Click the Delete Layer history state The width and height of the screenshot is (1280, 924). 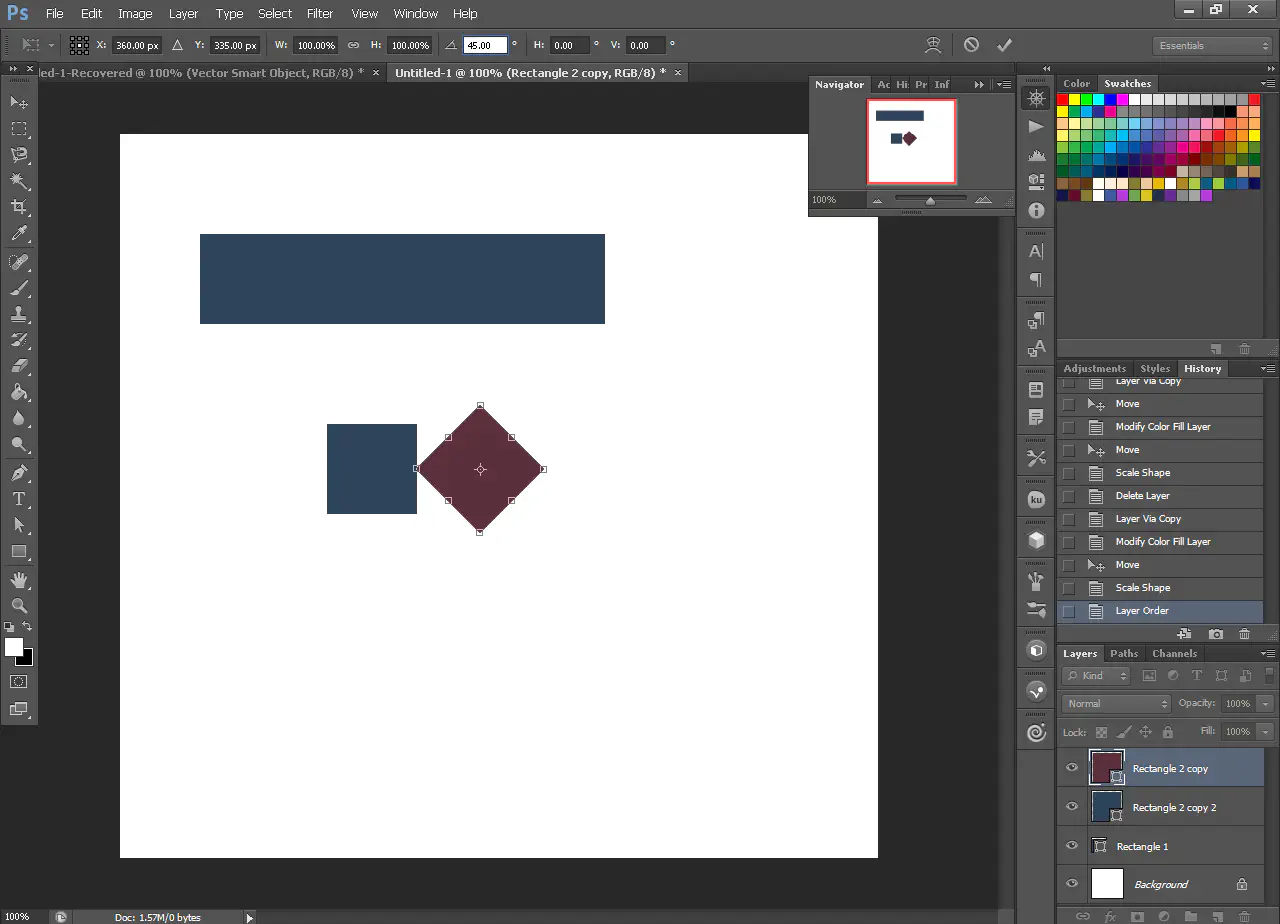[1142, 496]
